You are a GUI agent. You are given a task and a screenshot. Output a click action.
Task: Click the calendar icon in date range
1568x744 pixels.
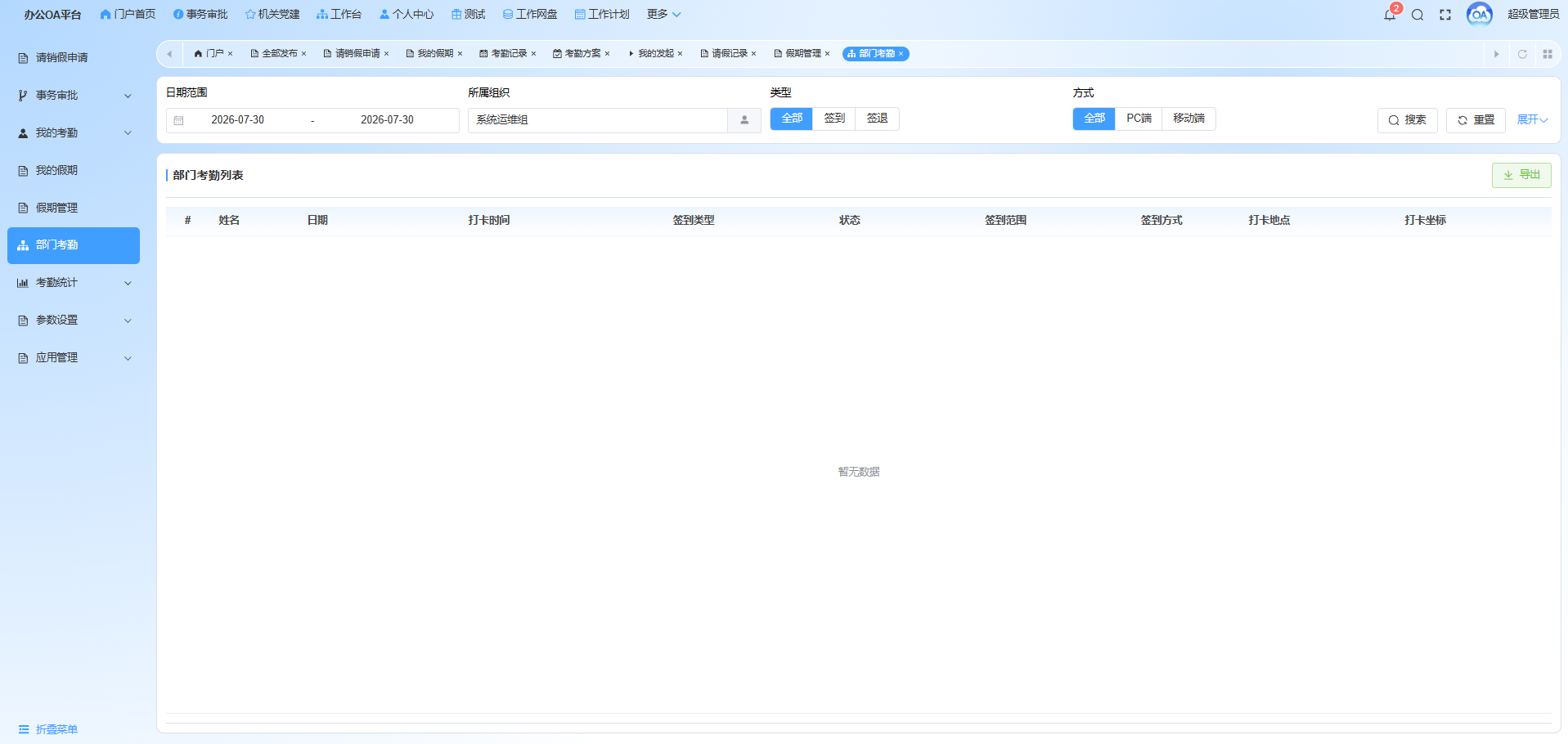178,120
